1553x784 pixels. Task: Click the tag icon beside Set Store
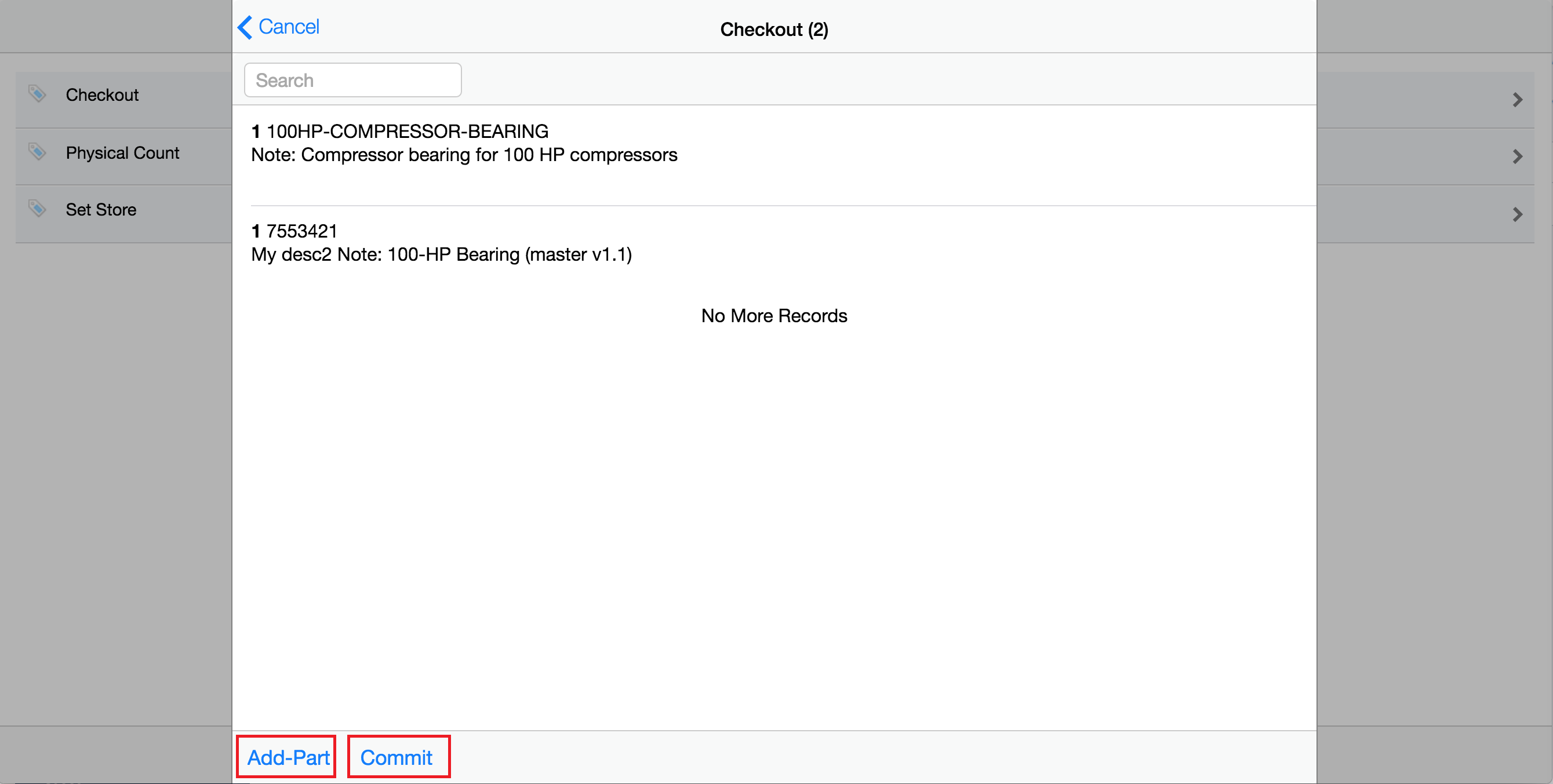(x=37, y=209)
